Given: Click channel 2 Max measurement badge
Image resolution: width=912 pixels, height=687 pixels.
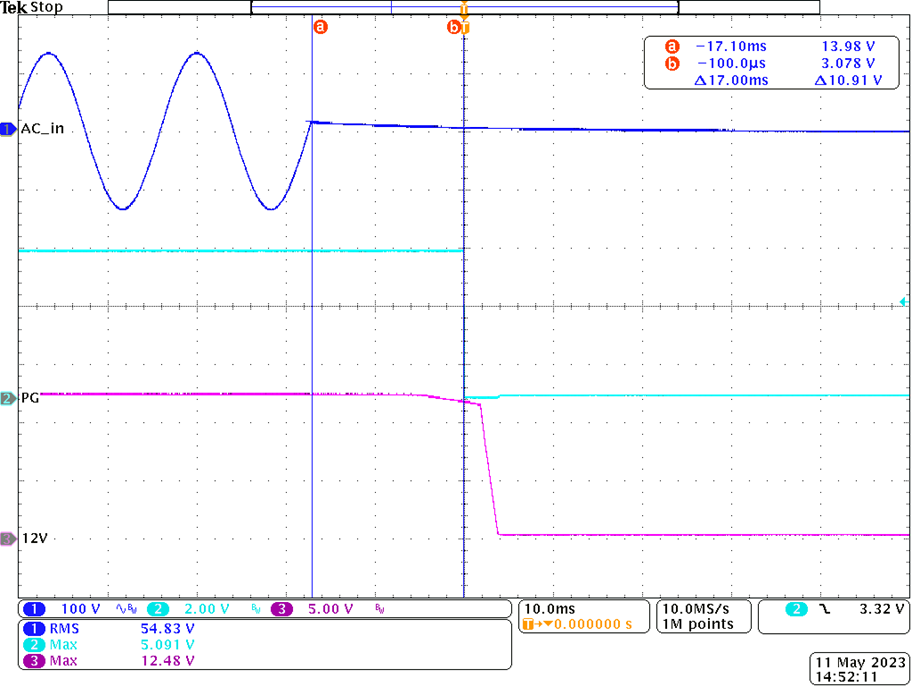Looking at the screenshot, I should 34,645.
